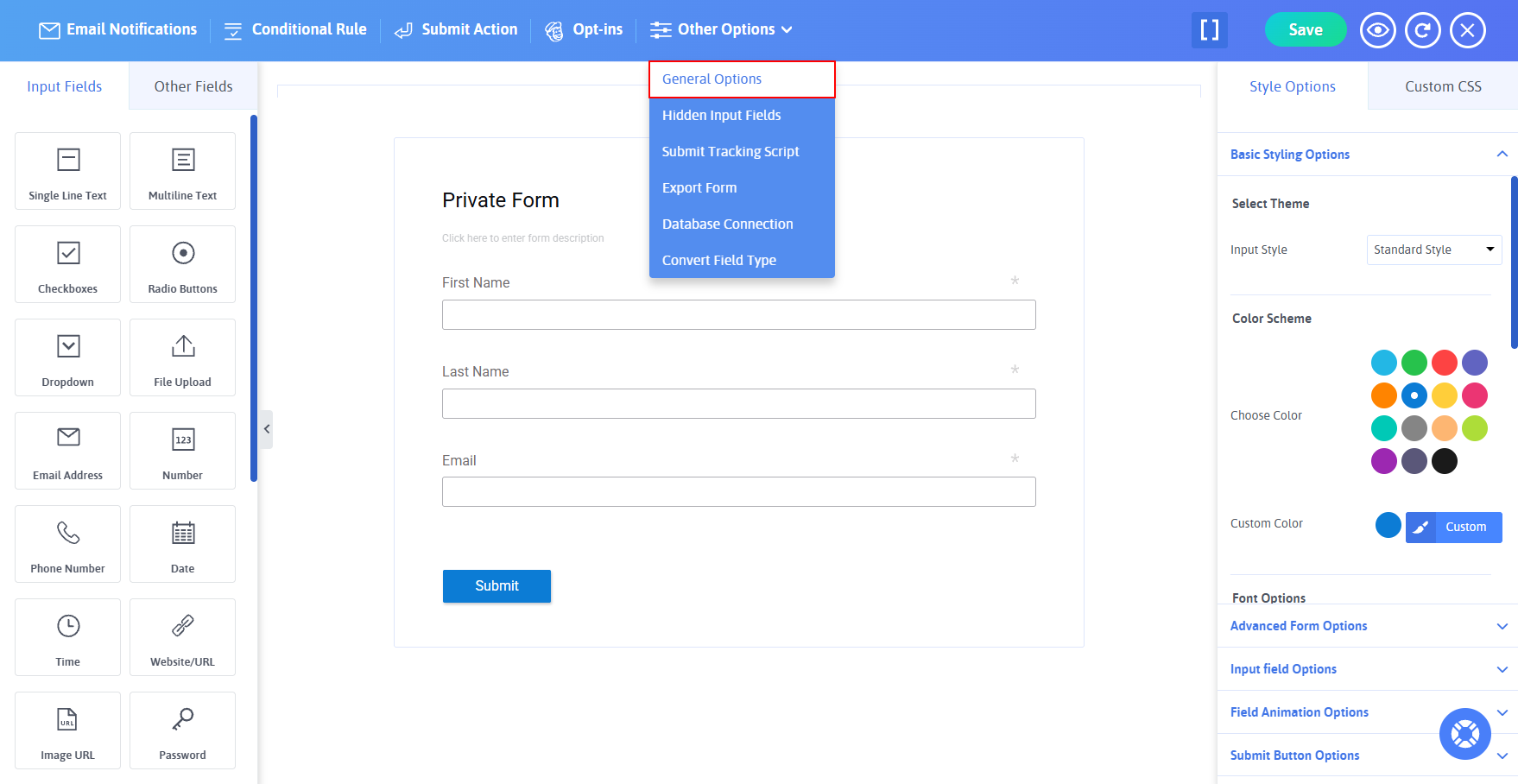The width and height of the screenshot is (1518, 784).
Task: Add a Single Line Text field
Action: pyautogui.click(x=67, y=171)
